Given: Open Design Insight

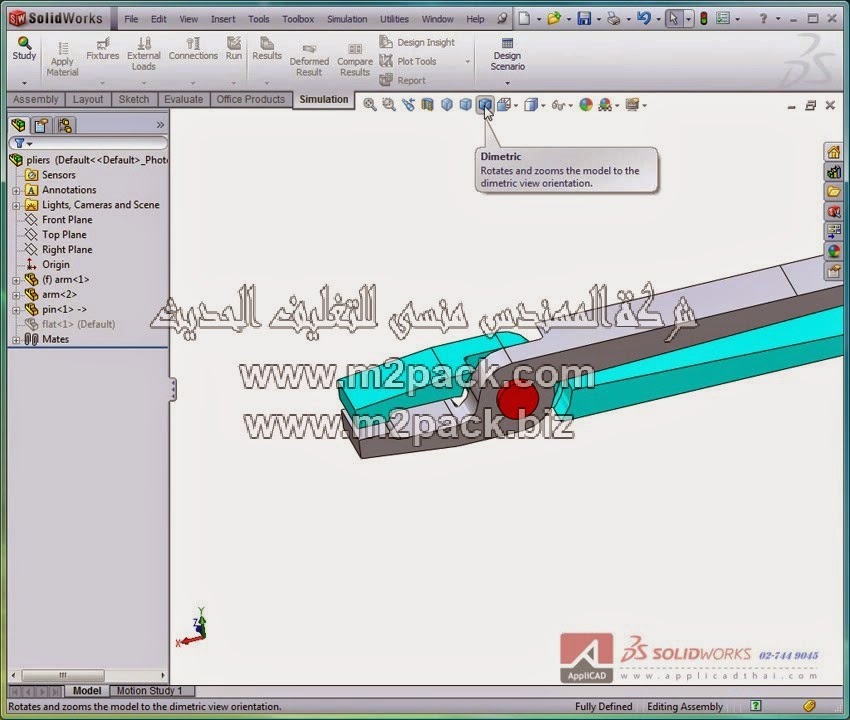Looking at the screenshot, I should 417,42.
